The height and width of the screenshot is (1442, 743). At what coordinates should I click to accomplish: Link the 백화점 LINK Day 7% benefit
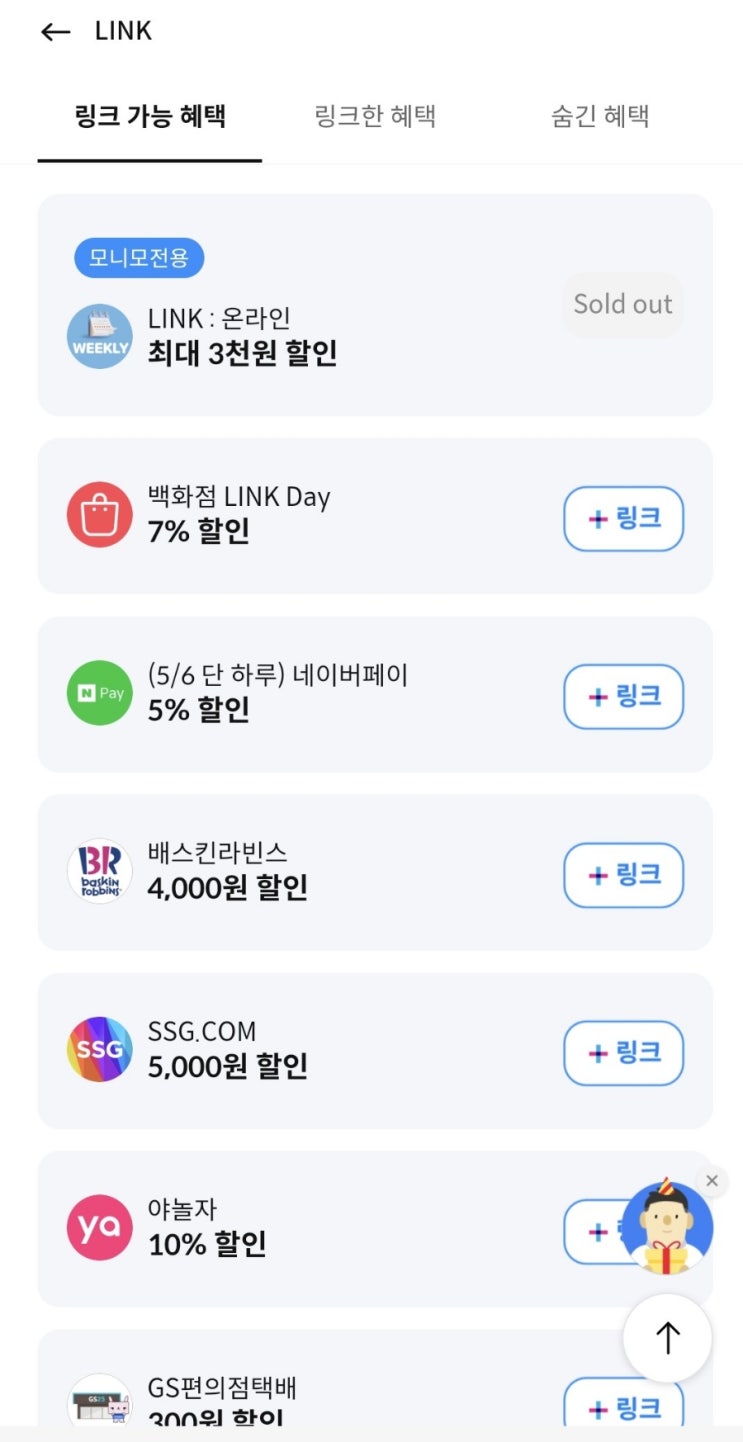pyautogui.click(x=623, y=519)
